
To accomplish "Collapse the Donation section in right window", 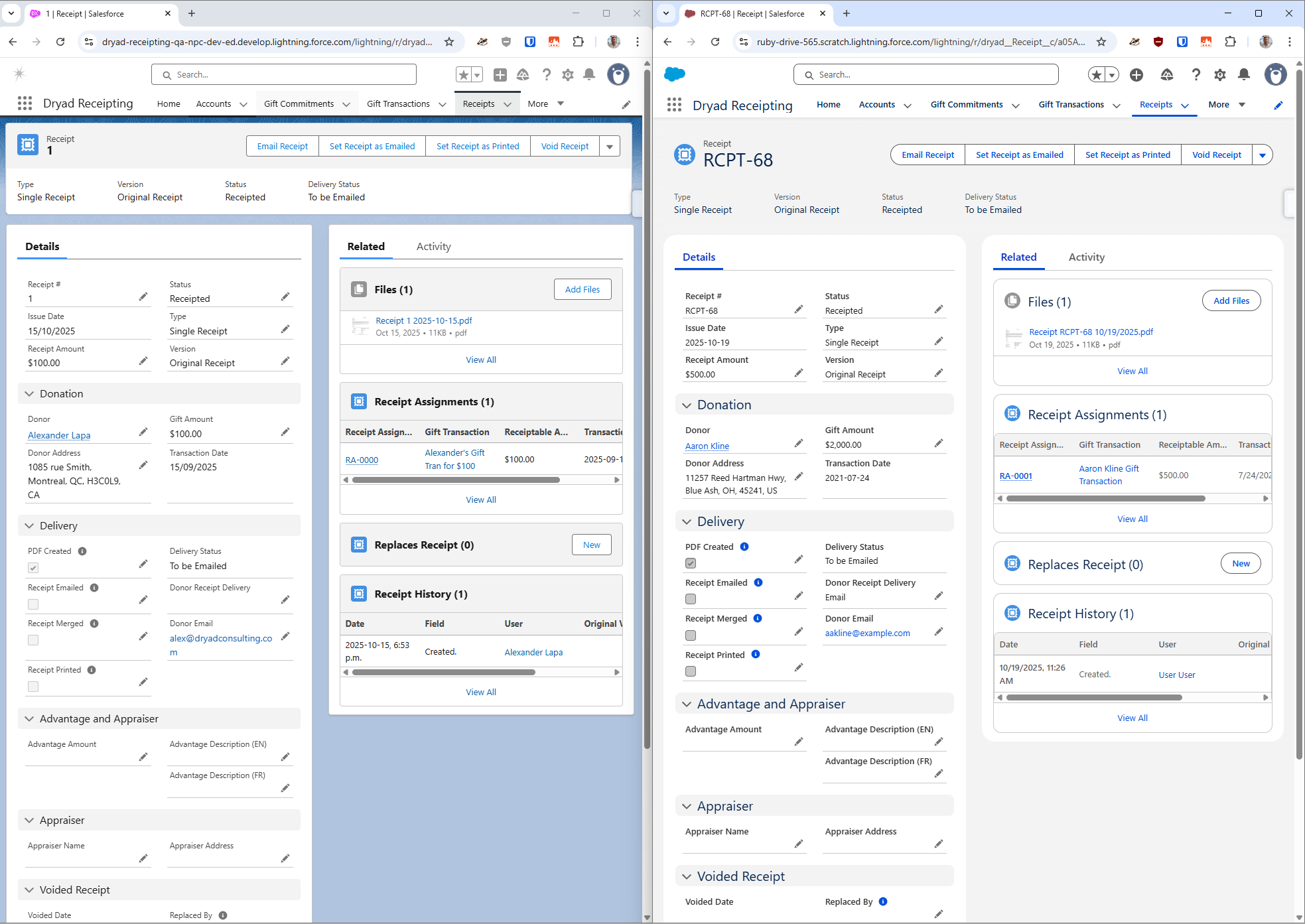I will tap(687, 405).
